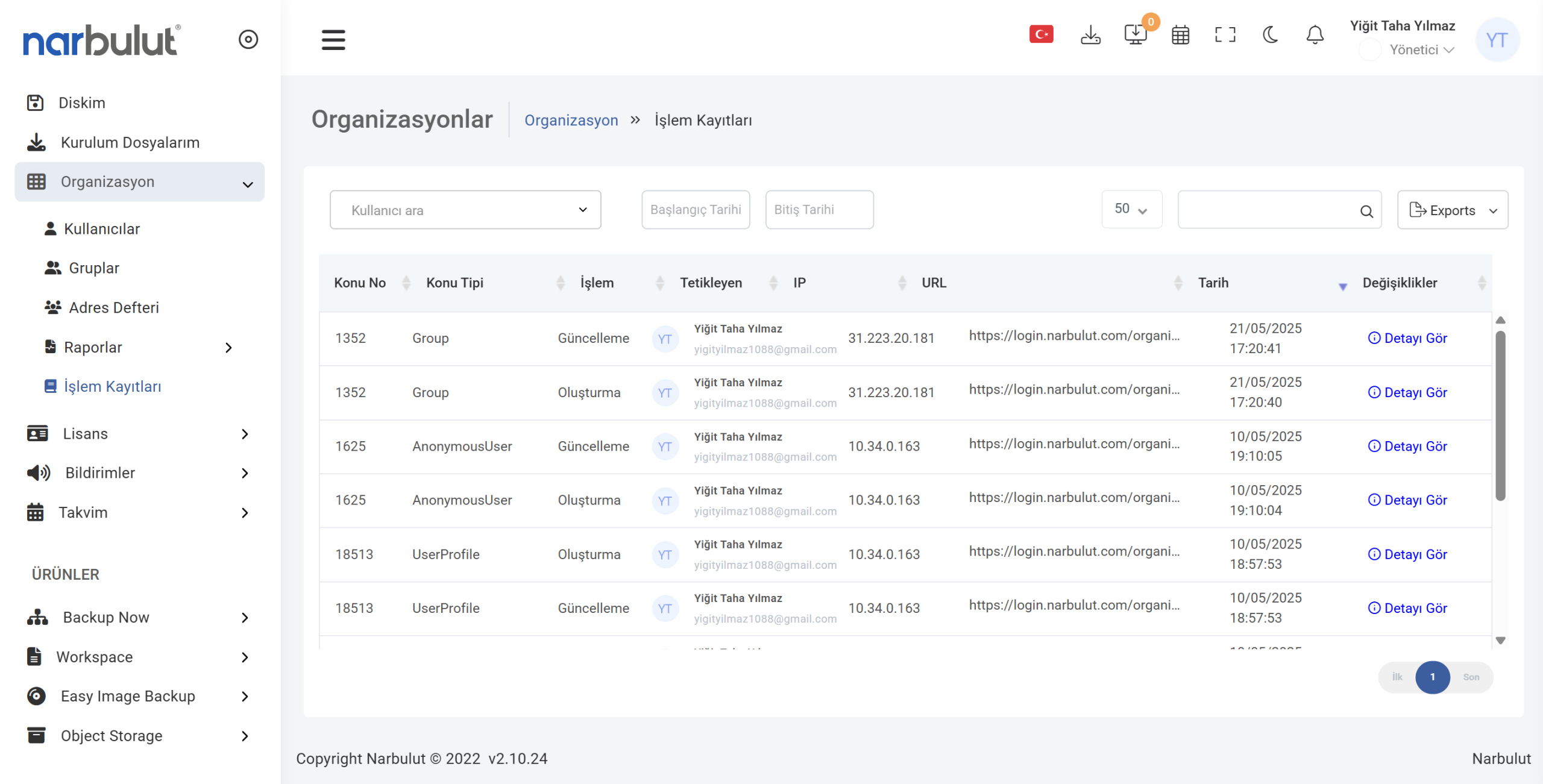Viewport: 1543px width, 784px height.
Task: Open the calendar icon in the top bar
Action: [1180, 35]
